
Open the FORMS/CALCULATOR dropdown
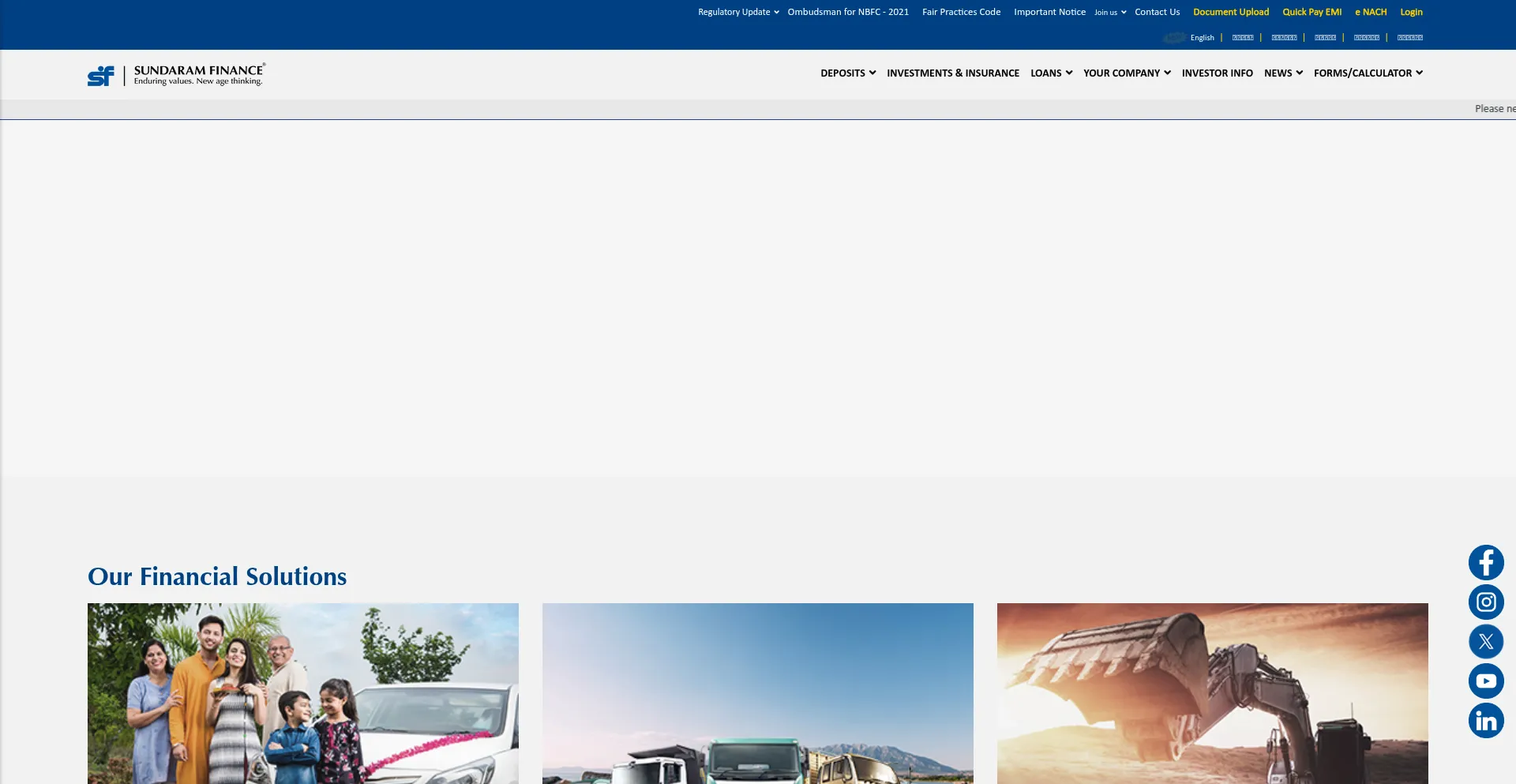point(1368,73)
